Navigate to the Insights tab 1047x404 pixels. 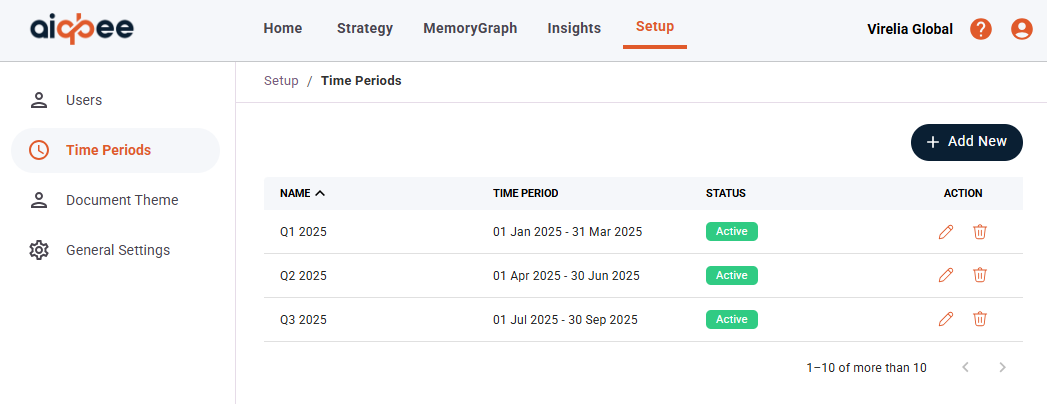(x=574, y=28)
